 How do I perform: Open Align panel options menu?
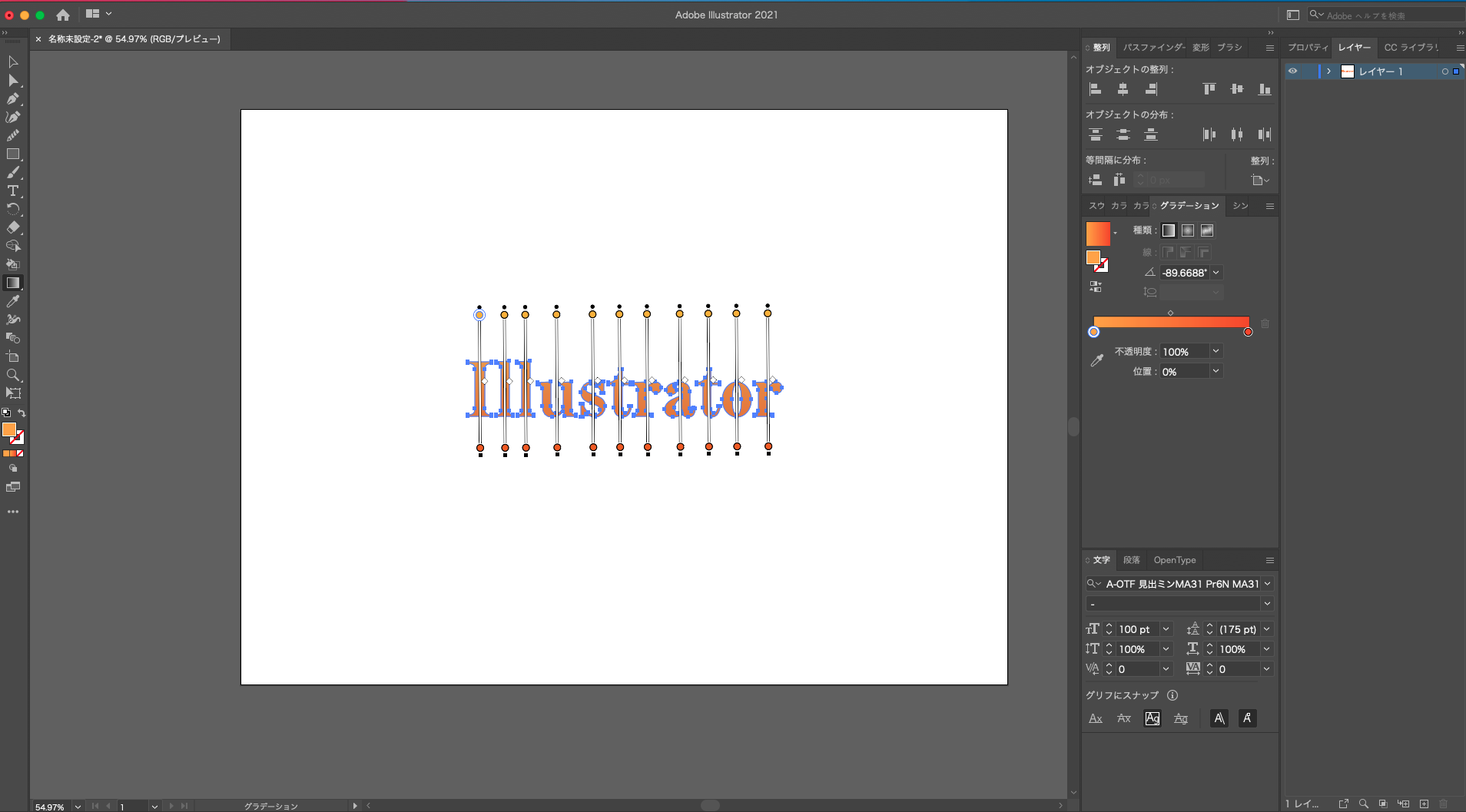pyautogui.click(x=1270, y=48)
